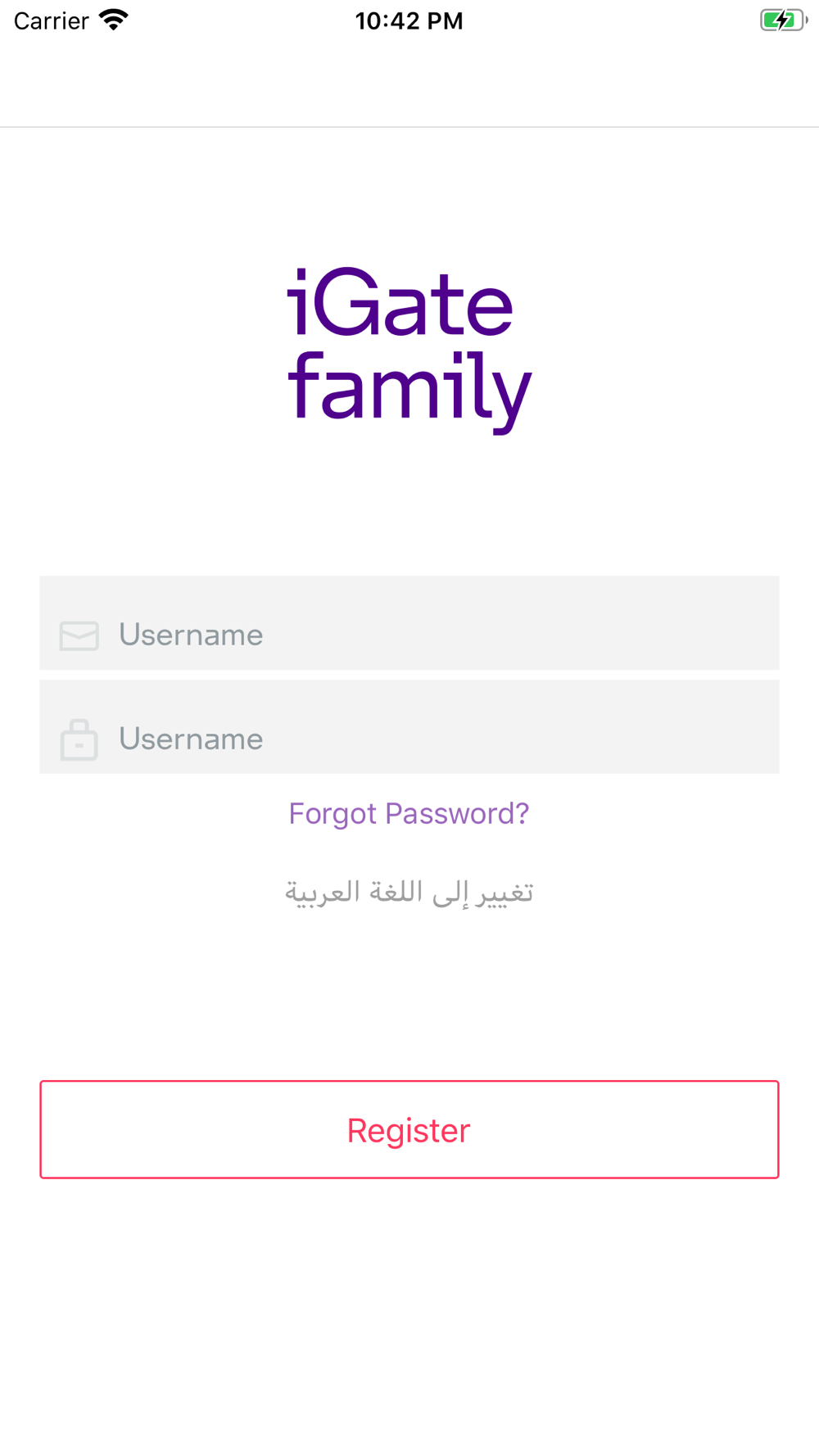Tap the 10:42 PM clock
This screenshot has height=1456, width=819.
point(409,20)
